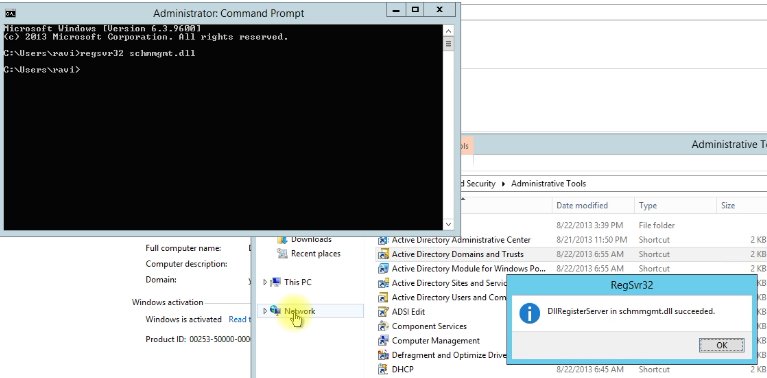Open Command Prompt system menu icon
The width and height of the screenshot is (767, 378).
coord(10,13)
